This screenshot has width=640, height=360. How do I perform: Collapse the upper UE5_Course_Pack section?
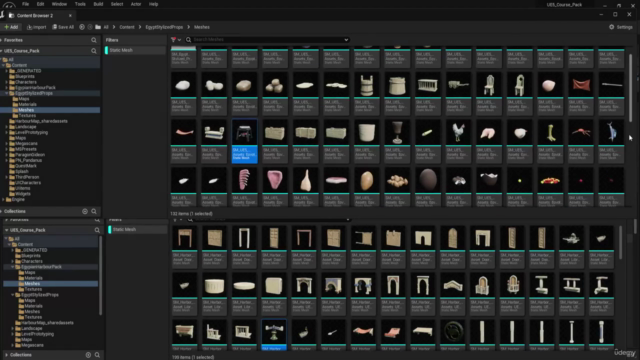click(2, 51)
